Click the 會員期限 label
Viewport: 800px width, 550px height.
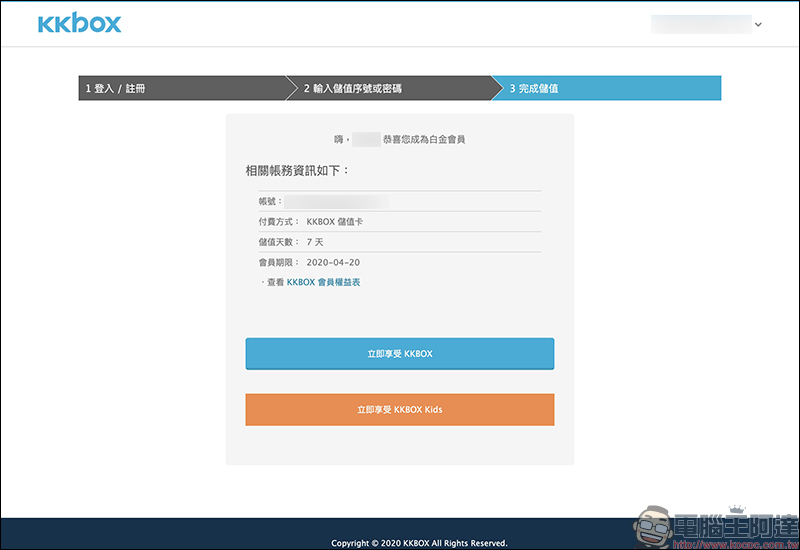tap(278, 262)
